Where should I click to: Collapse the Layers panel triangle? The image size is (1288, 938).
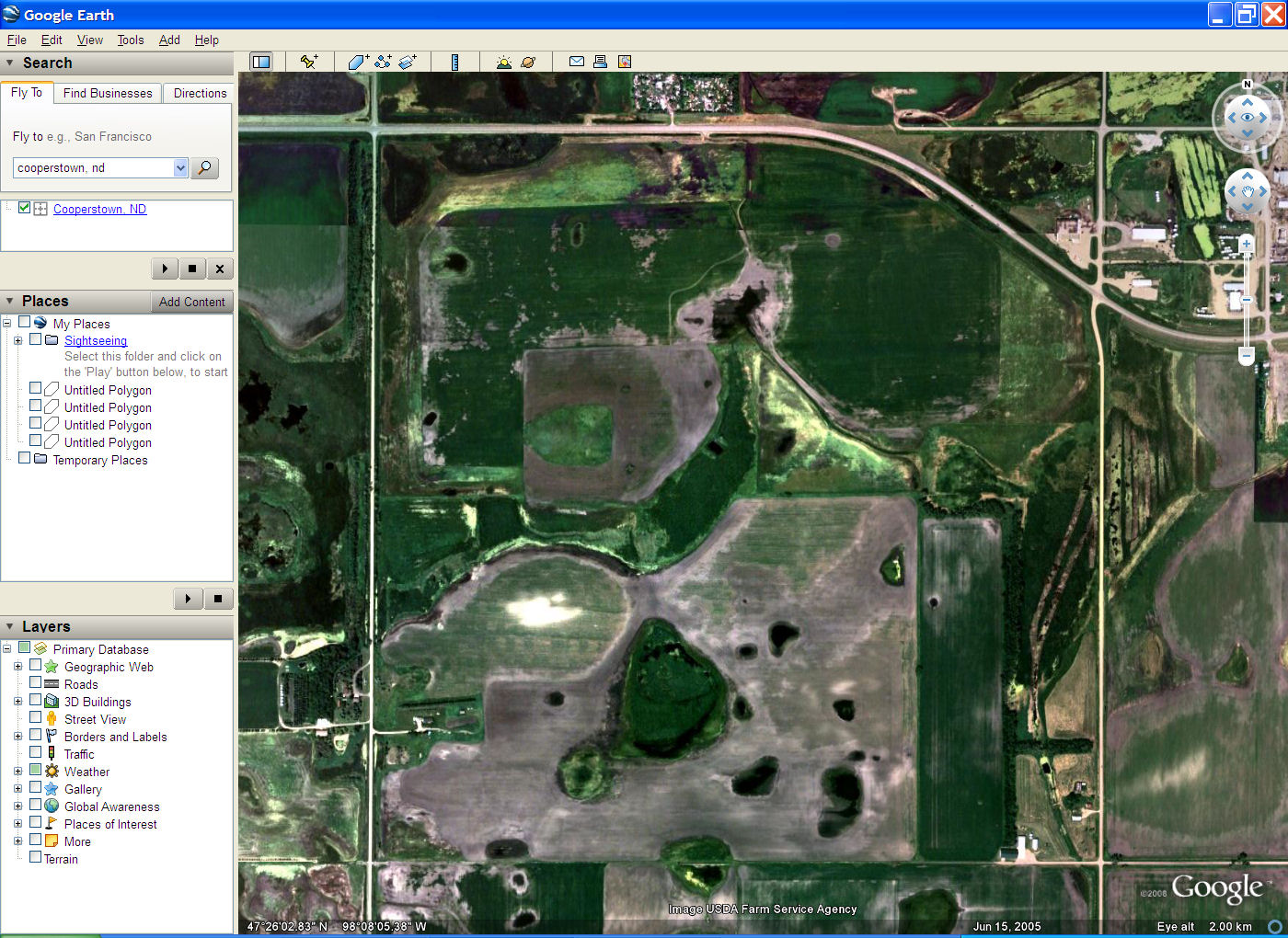click(10, 626)
